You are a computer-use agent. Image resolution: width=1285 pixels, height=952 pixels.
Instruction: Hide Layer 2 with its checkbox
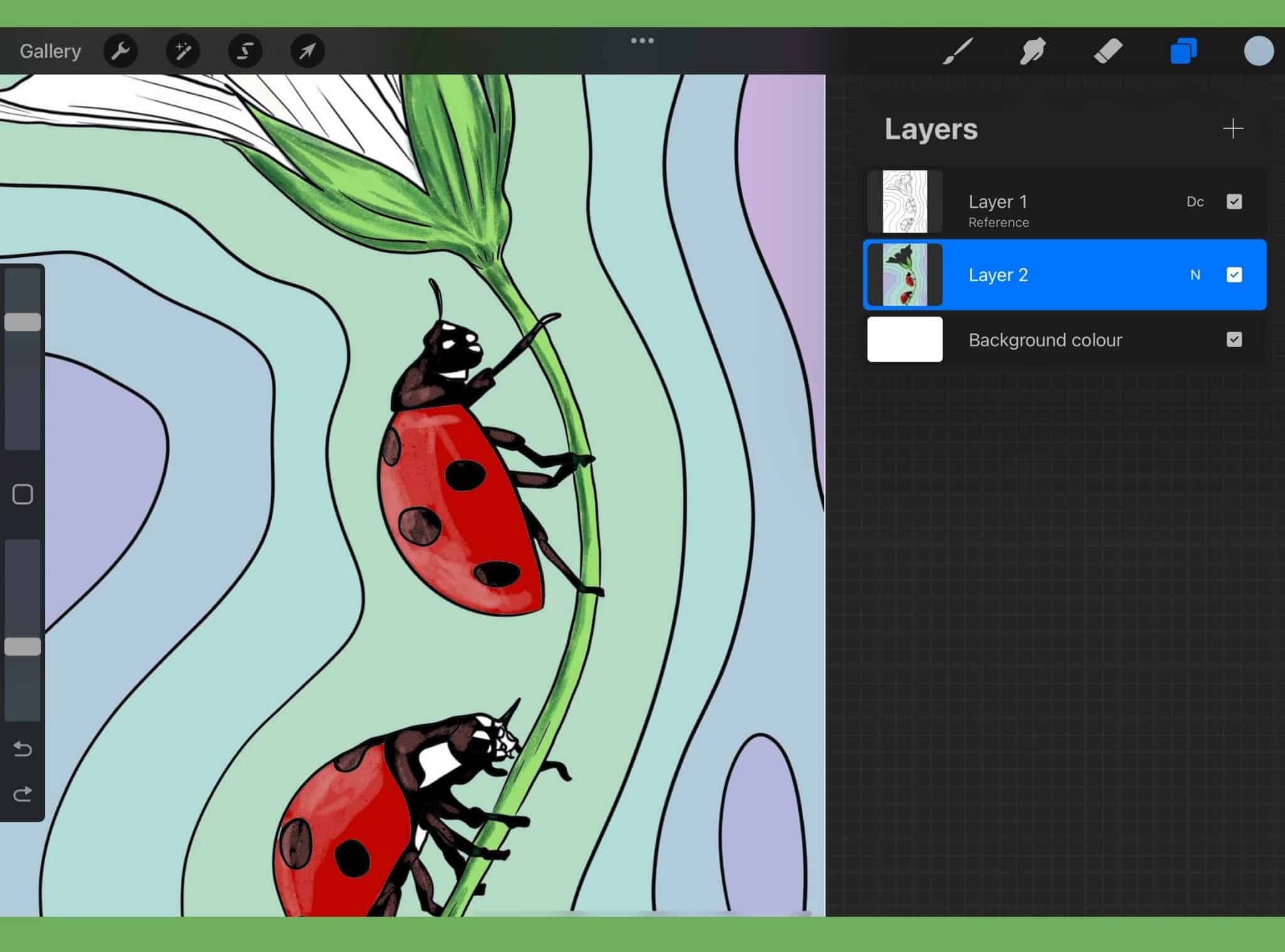pos(1234,275)
